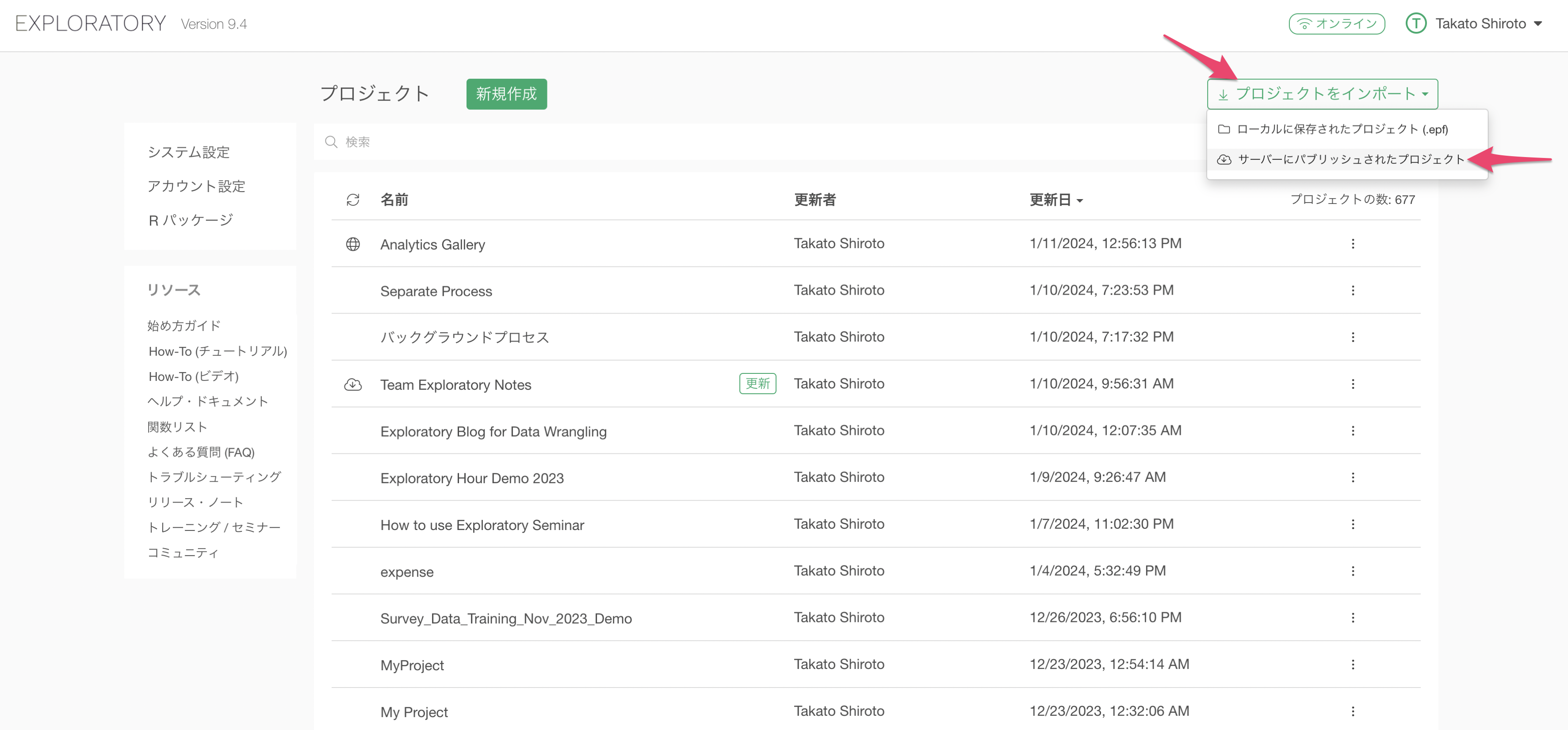Choose ローカルに保存されたプロジェクト (.epf)
The height and width of the screenshot is (730, 1568).
pos(1347,129)
